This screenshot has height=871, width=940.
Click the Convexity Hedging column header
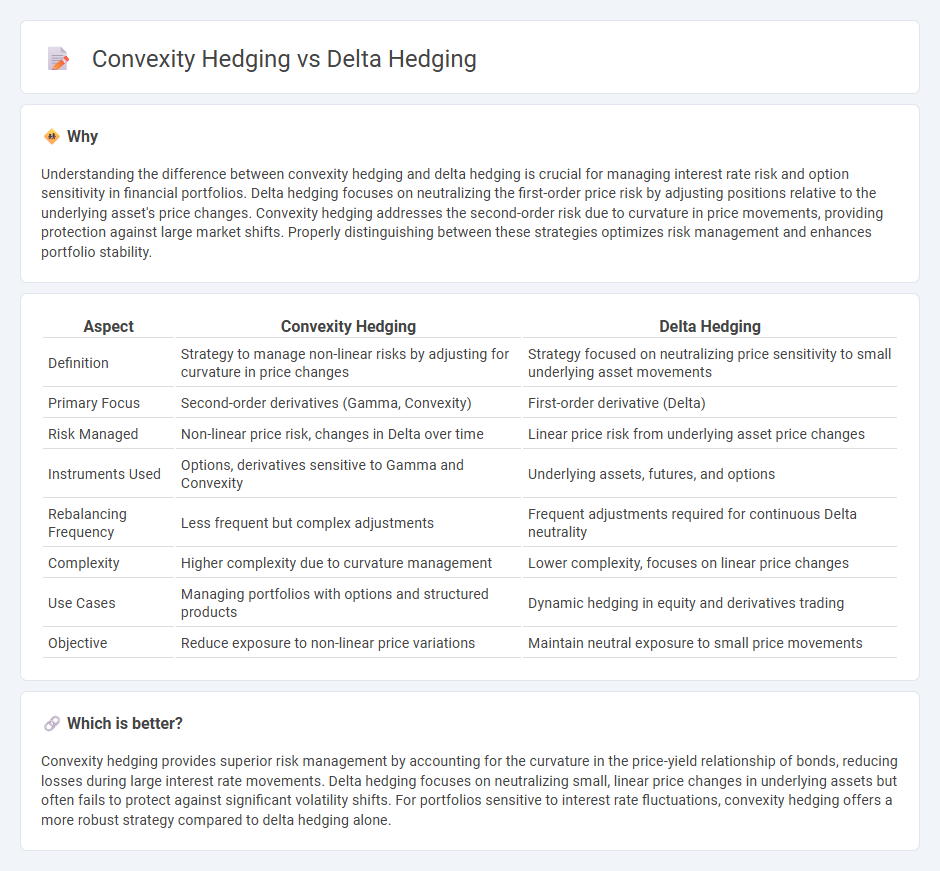[348, 326]
